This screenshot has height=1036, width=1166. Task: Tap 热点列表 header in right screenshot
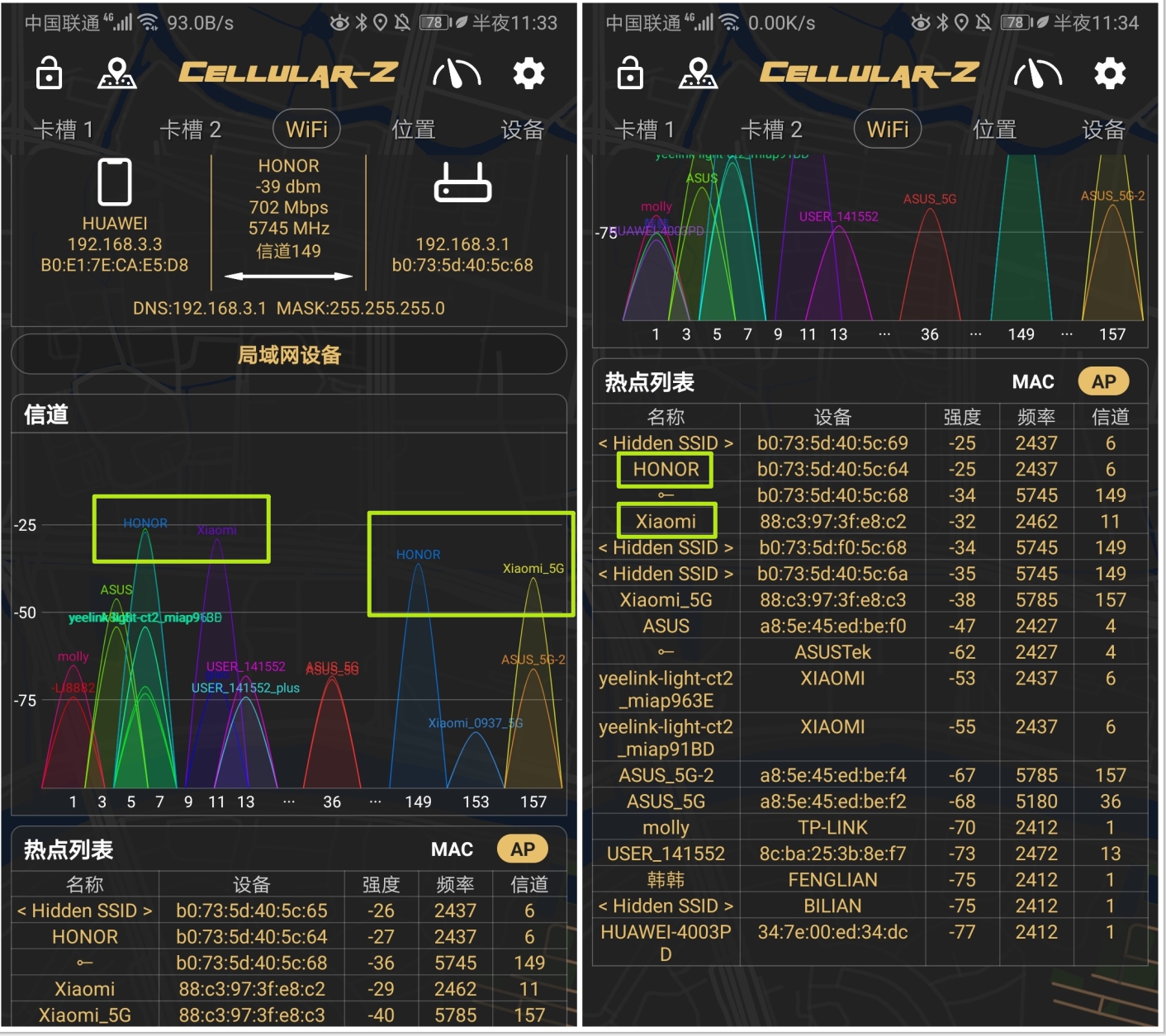[649, 382]
